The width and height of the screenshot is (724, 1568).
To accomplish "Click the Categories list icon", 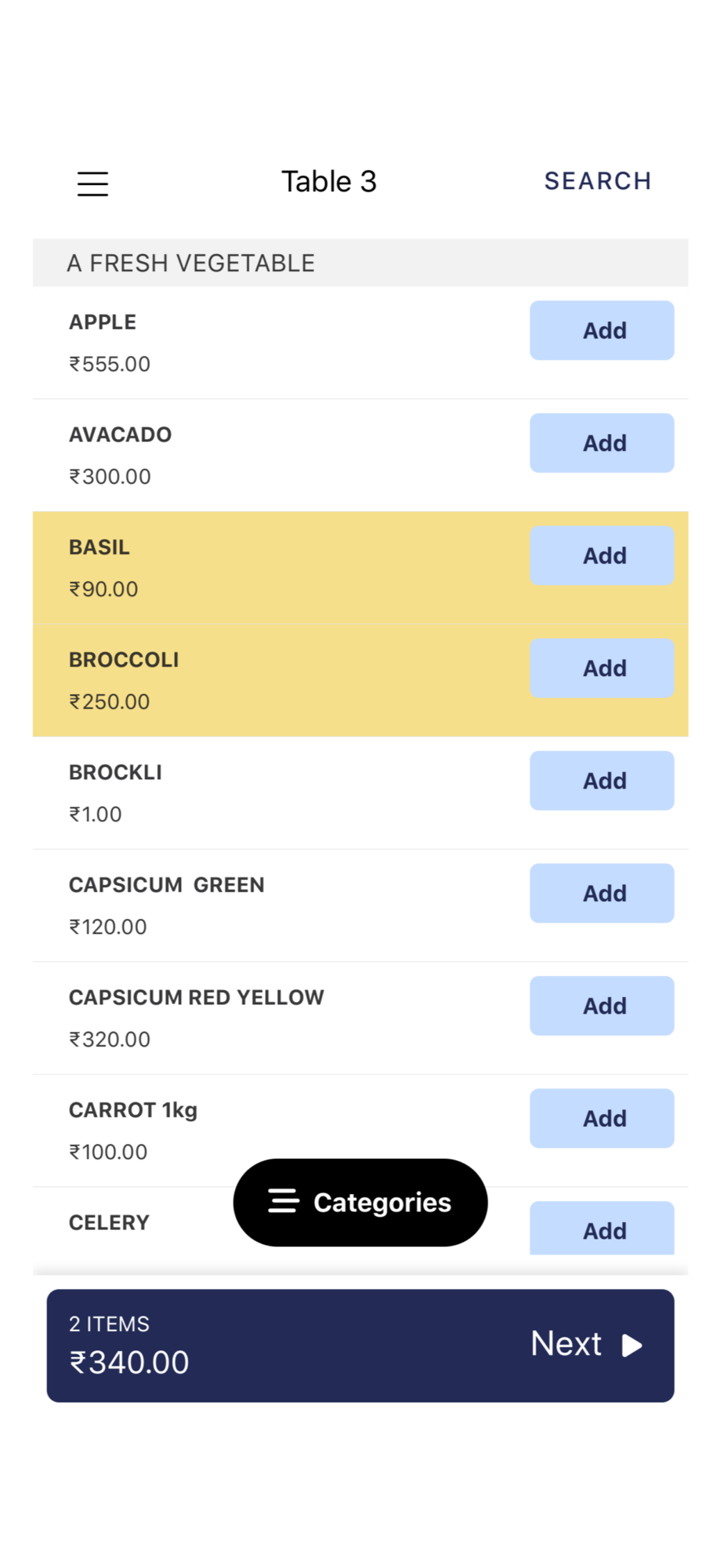I will [x=284, y=1201].
